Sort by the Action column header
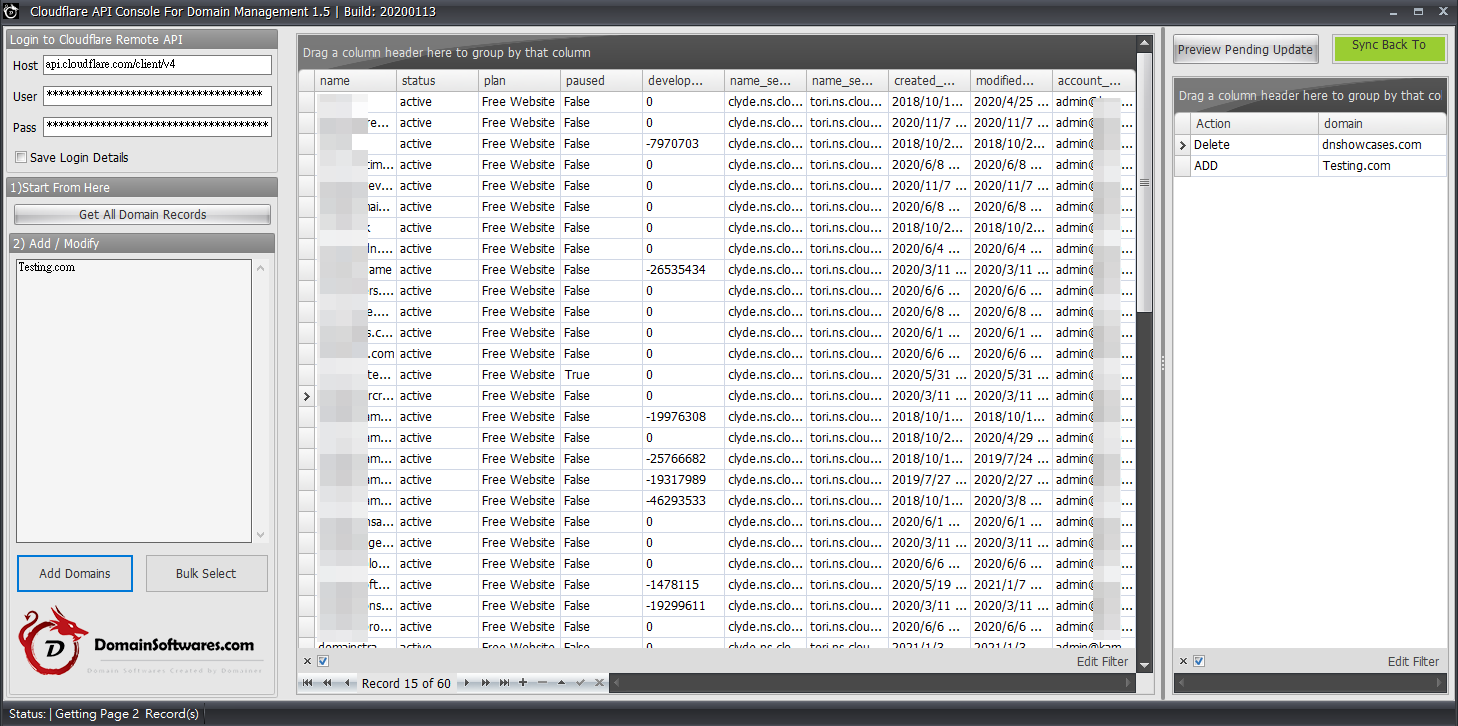This screenshot has height=726, width=1458. [x=1255, y=124]
